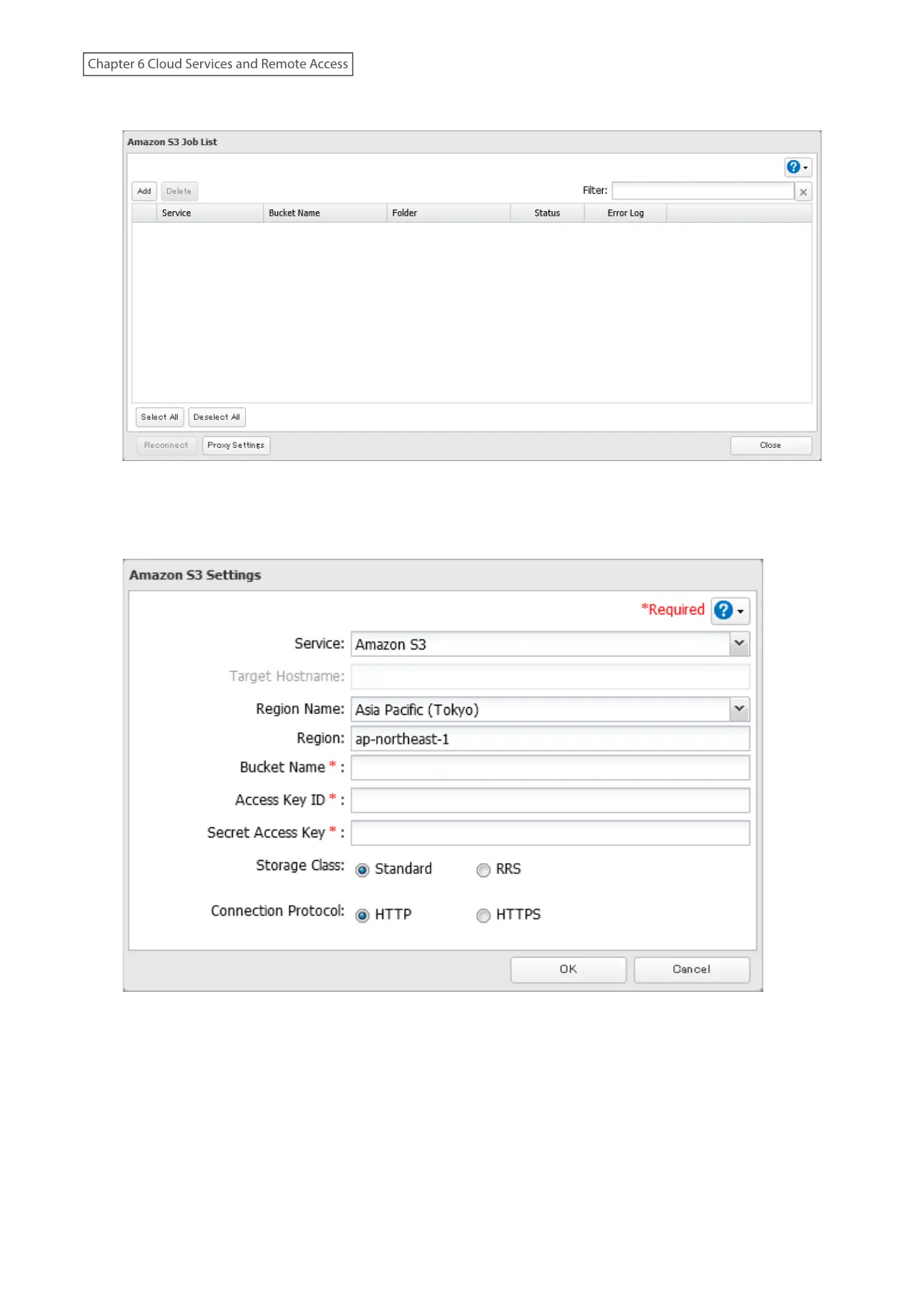Select HTTPS connection protocol
The width and height of the screenshot is (924, 1307).
tap(483, 915)
